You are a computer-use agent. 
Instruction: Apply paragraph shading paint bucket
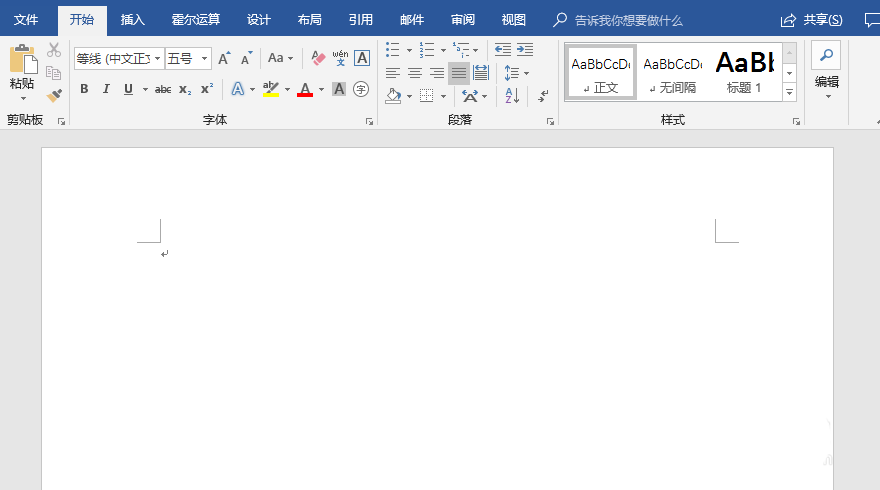(x=393, y=96)
